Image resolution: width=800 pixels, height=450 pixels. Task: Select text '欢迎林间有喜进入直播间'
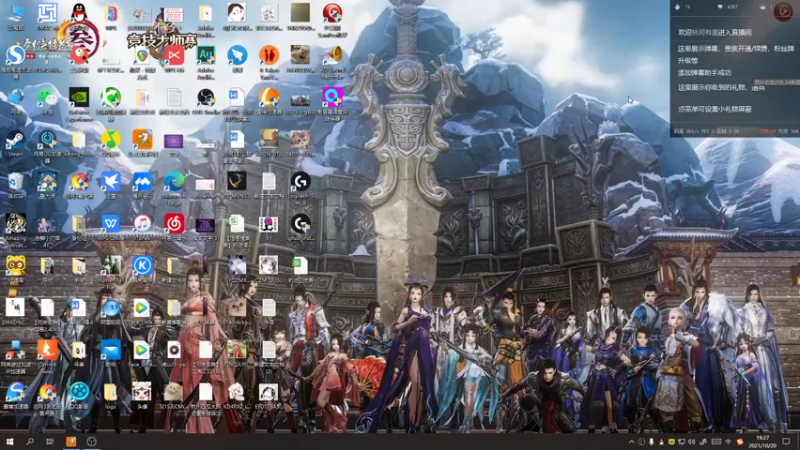[x=714, y=32]
